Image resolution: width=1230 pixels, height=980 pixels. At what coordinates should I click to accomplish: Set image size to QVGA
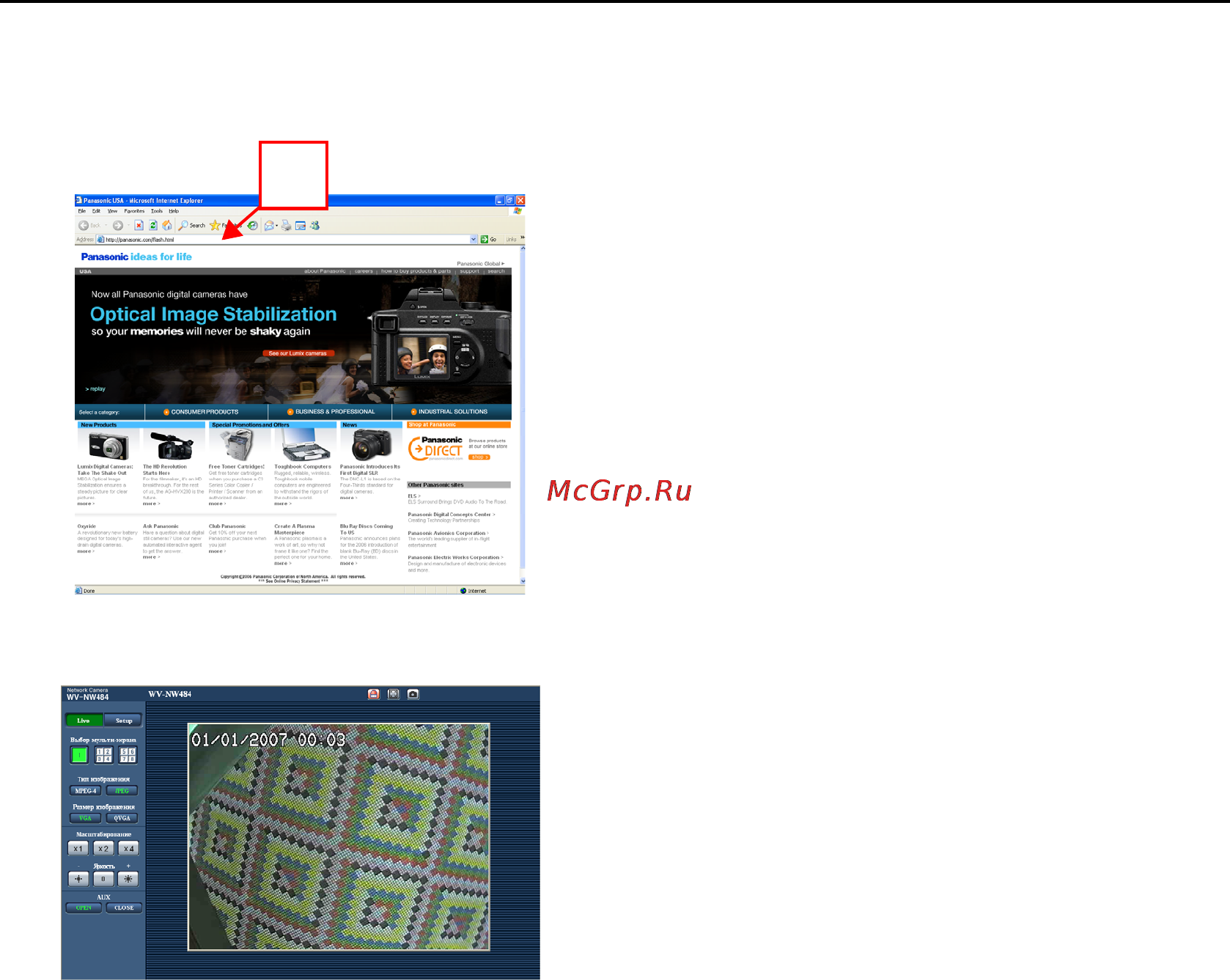[122, 818]
